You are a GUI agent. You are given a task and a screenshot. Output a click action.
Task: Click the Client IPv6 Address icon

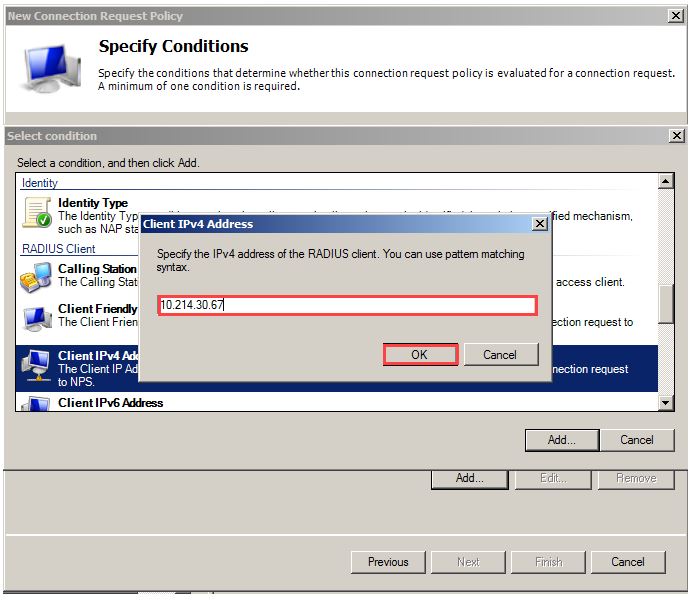click(37, 403)
